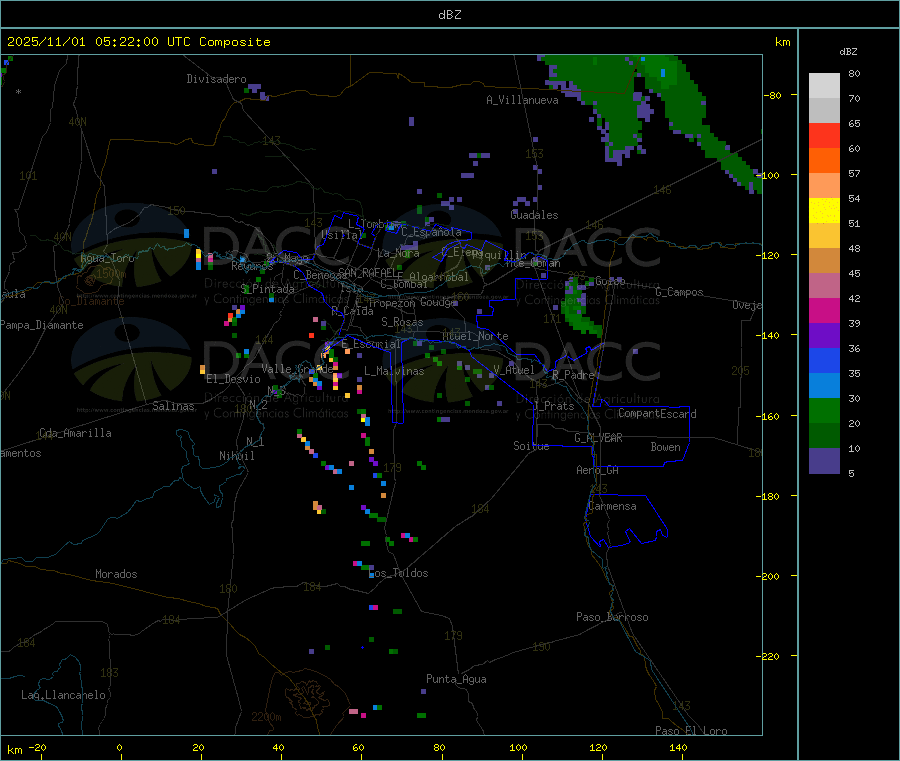Click the 'J_Prats' place label
This screenshot has height=761, width=900.
coord(554,405)
